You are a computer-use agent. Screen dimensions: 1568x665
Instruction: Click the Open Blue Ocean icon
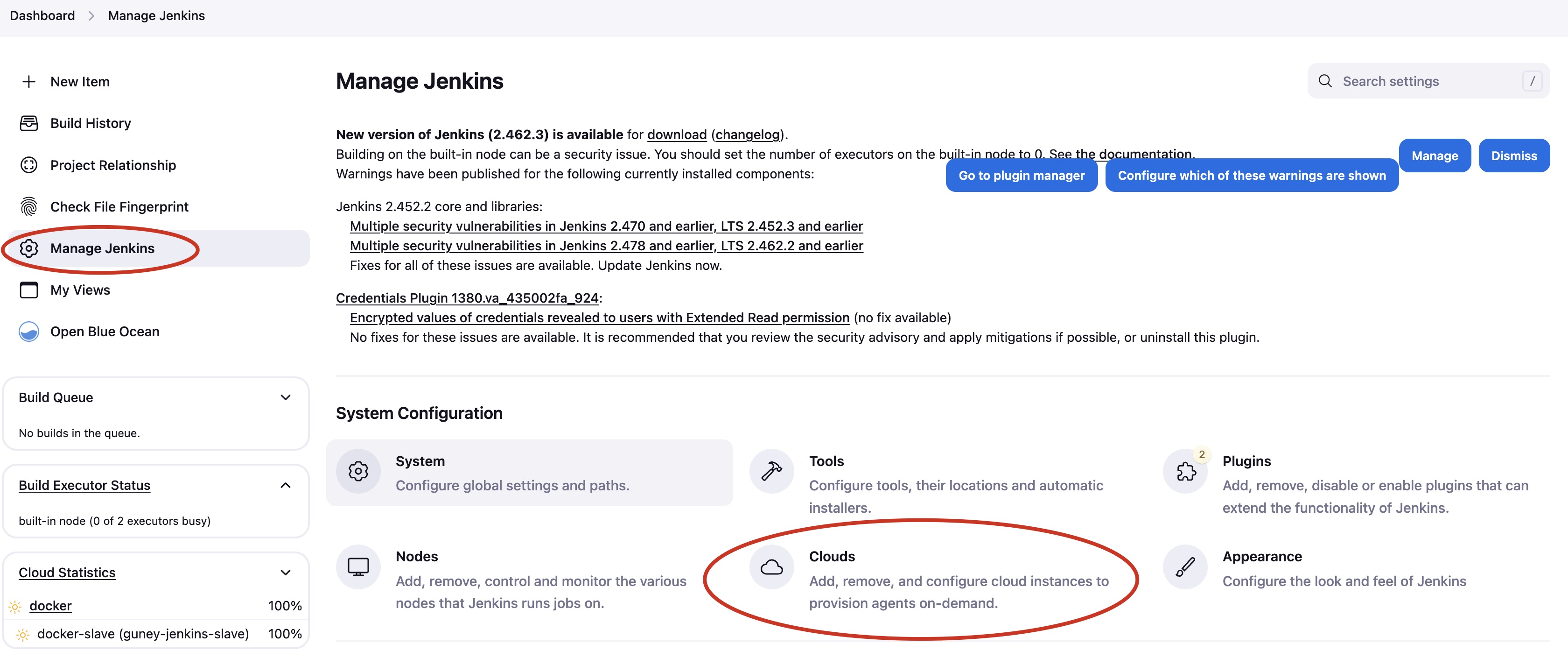coord(28,332)
